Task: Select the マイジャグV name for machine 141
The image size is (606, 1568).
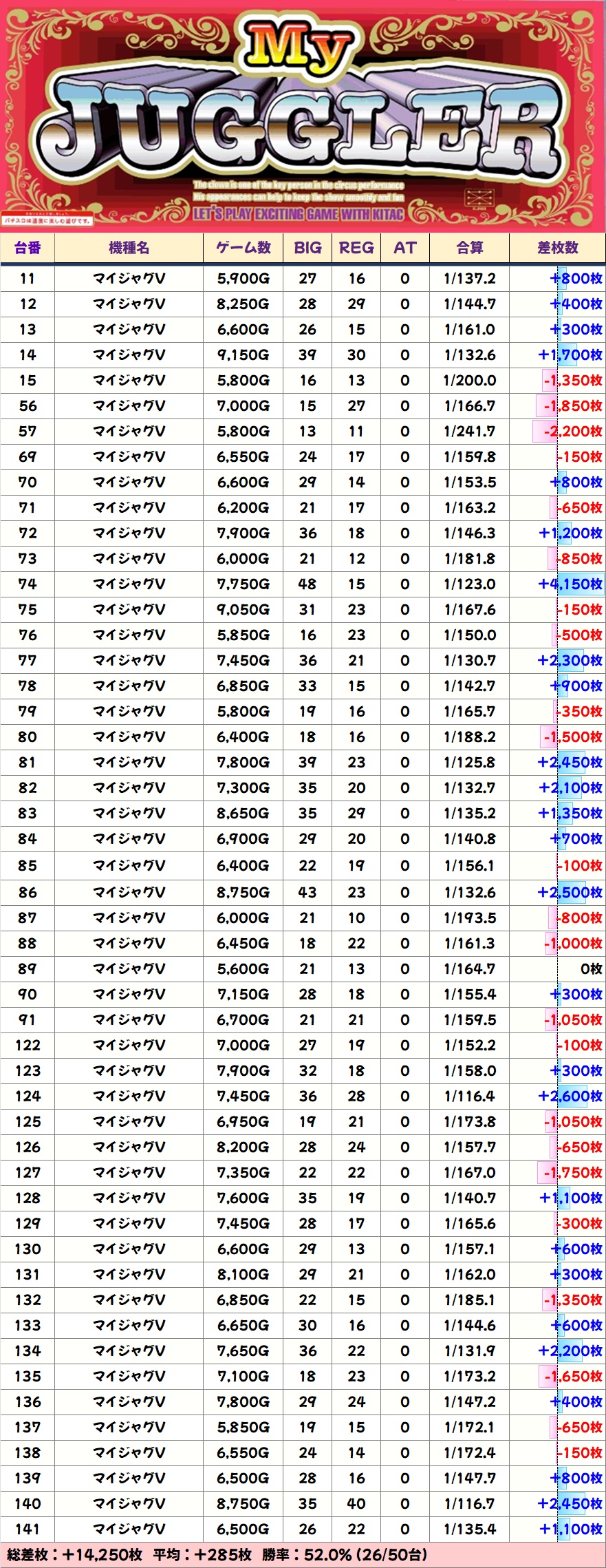Action: tap(129, 1529)
